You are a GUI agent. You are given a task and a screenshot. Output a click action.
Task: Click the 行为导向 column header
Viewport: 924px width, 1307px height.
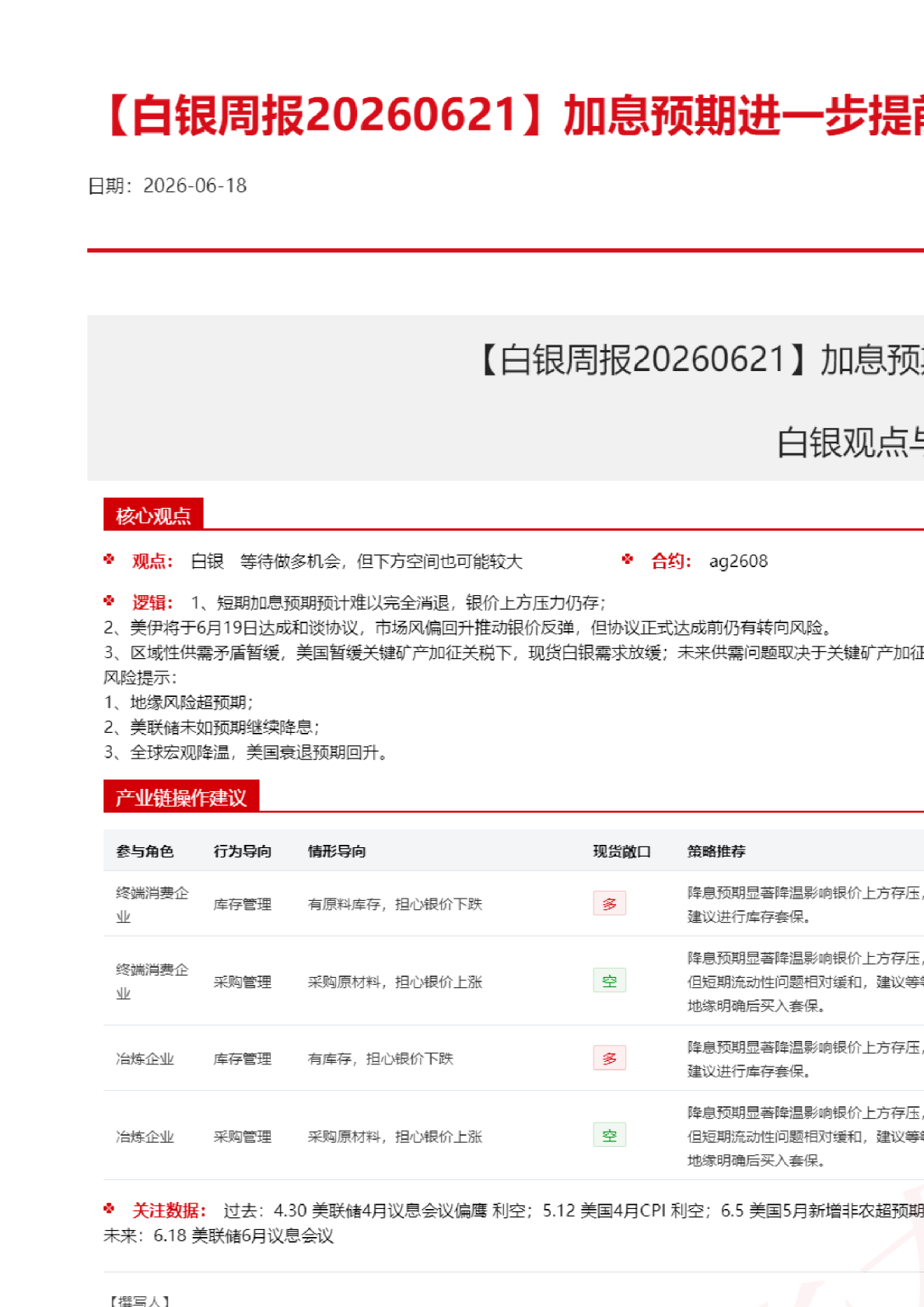pyautogui.click(x=243, y=851)
